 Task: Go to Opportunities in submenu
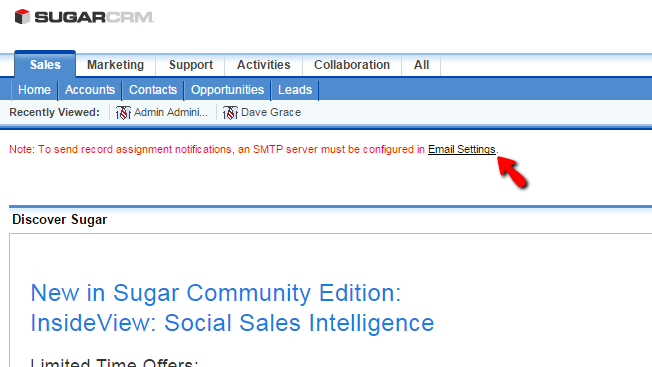click(x=227, y=90)
